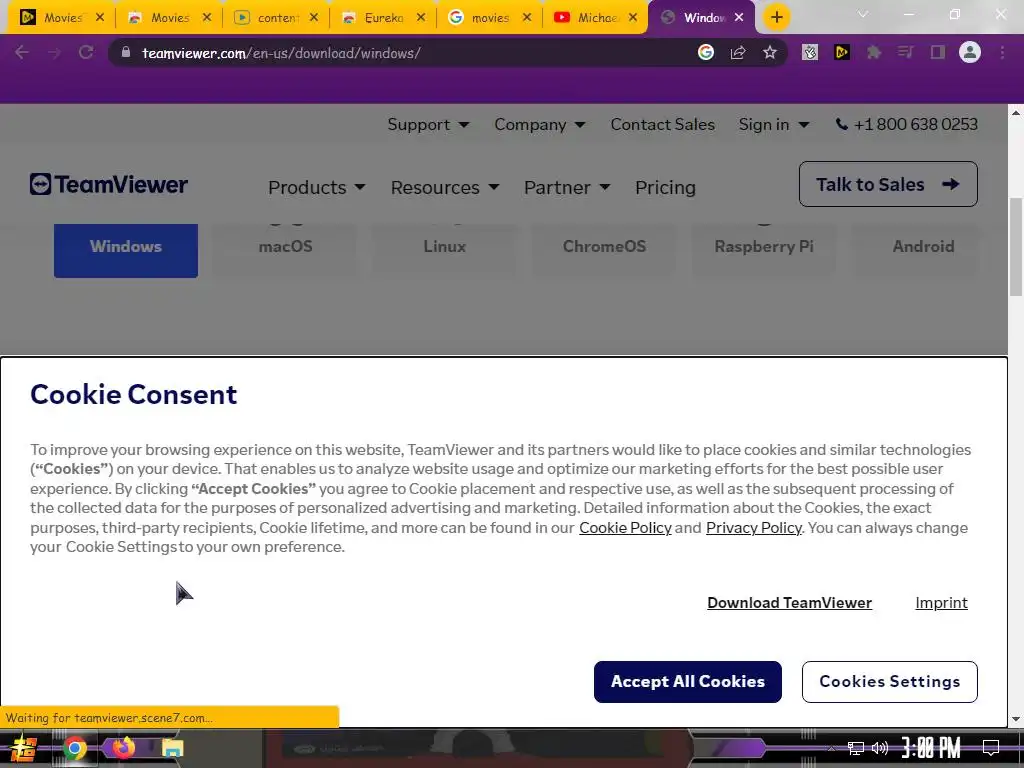Click the tab search chevron

(x=862, y=14)
